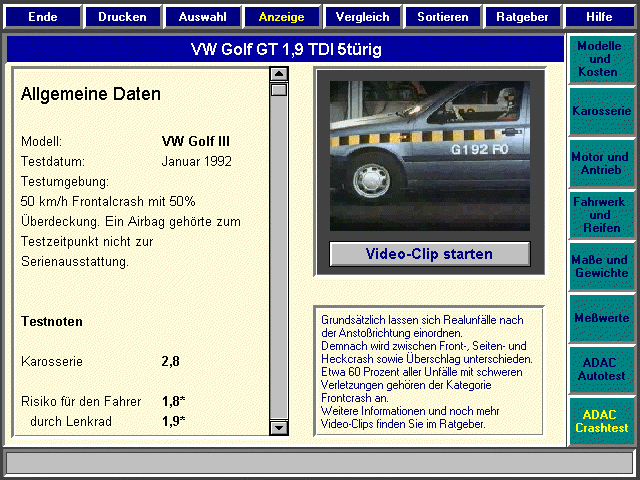Click the scrollbar down arrow

click(x=279, y=428)
